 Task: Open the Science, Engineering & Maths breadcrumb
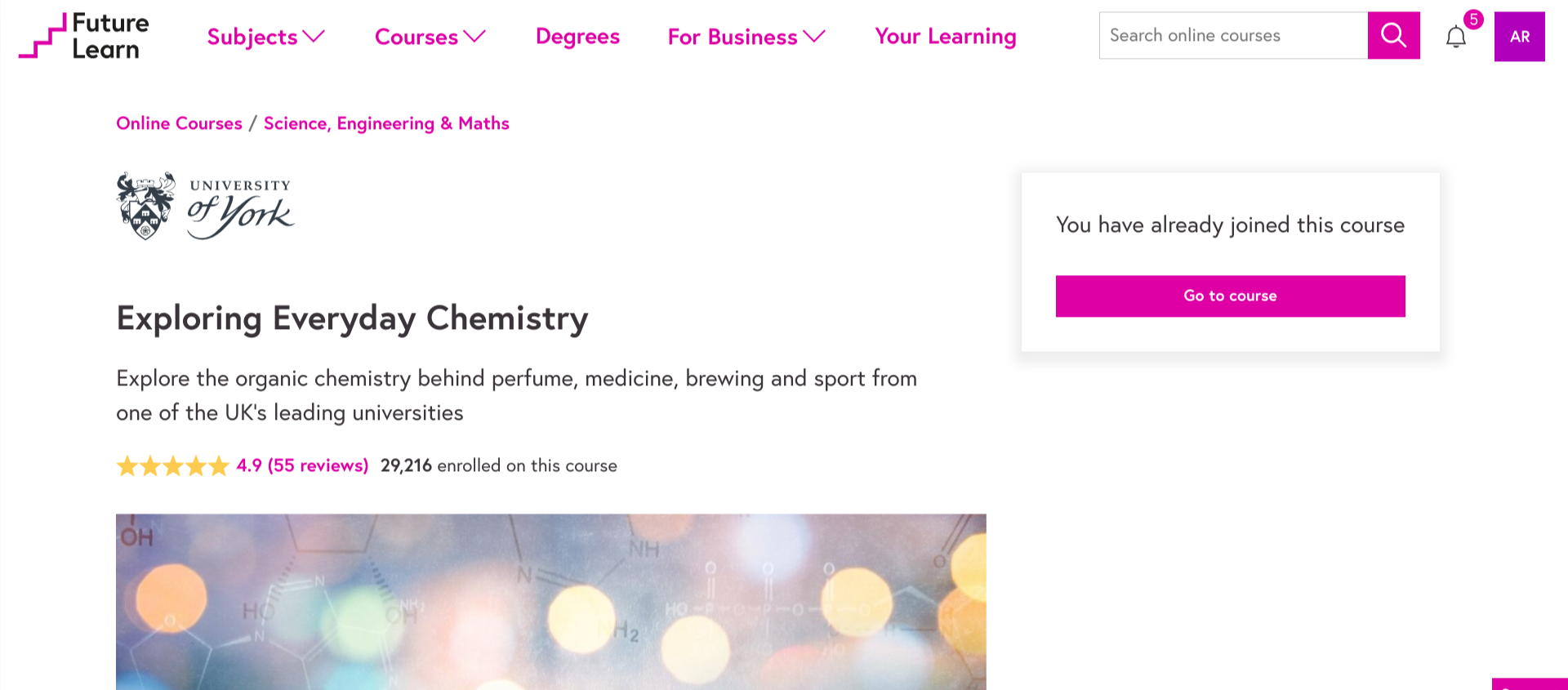tap(386, 123)
